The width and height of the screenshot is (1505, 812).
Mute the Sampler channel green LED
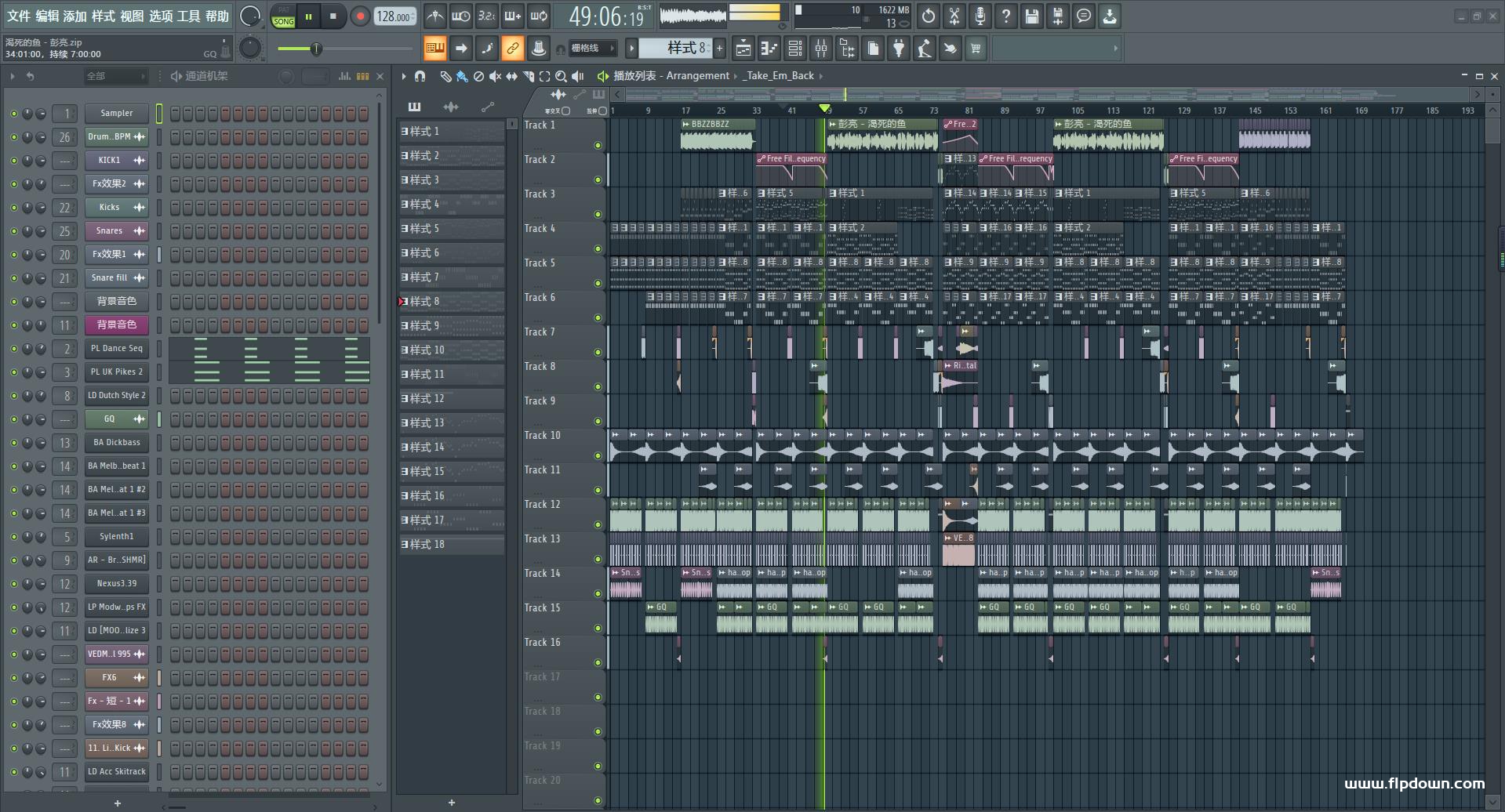(13, 114)
